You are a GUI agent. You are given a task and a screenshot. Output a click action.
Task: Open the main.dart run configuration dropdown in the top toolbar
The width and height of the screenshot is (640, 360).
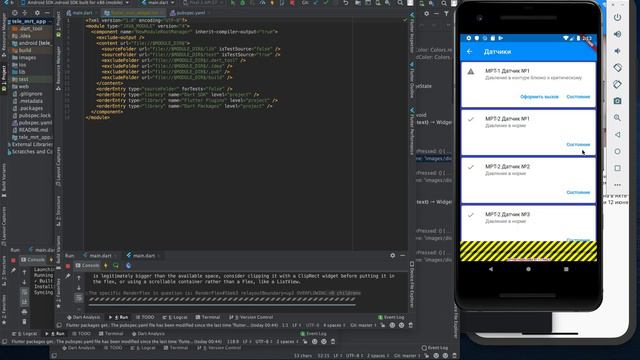pyautogui.click(x=158, y=3)
